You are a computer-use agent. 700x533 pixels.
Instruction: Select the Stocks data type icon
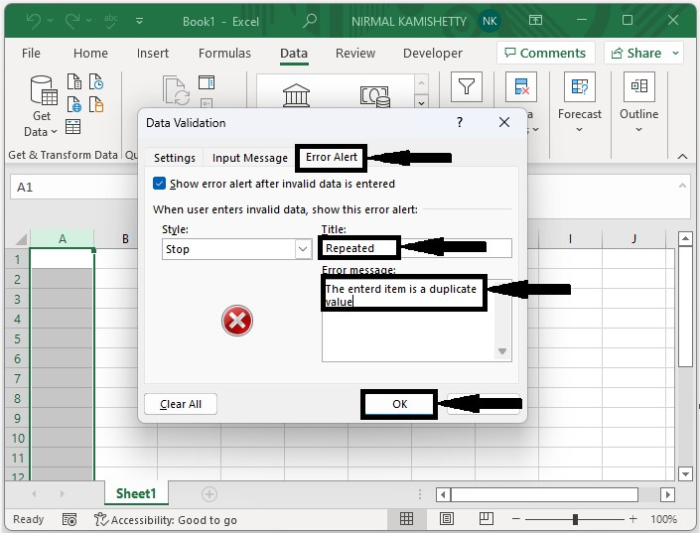click(x=296, y=95)
